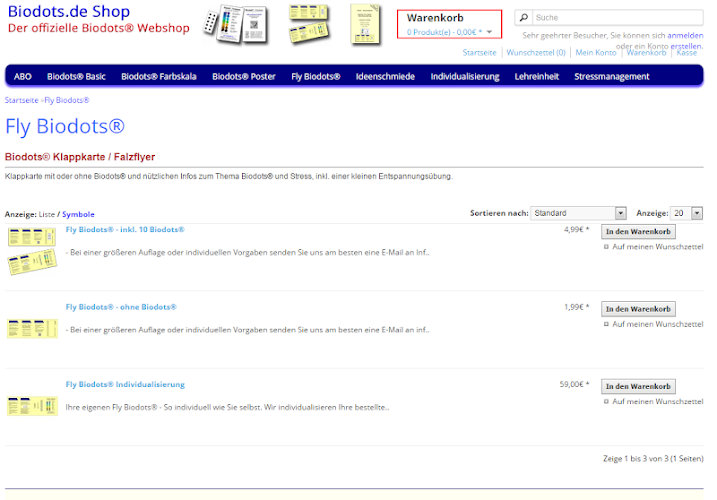Select Fly Biodots in navigation bar
717x500 pixels.
(316, 76)
